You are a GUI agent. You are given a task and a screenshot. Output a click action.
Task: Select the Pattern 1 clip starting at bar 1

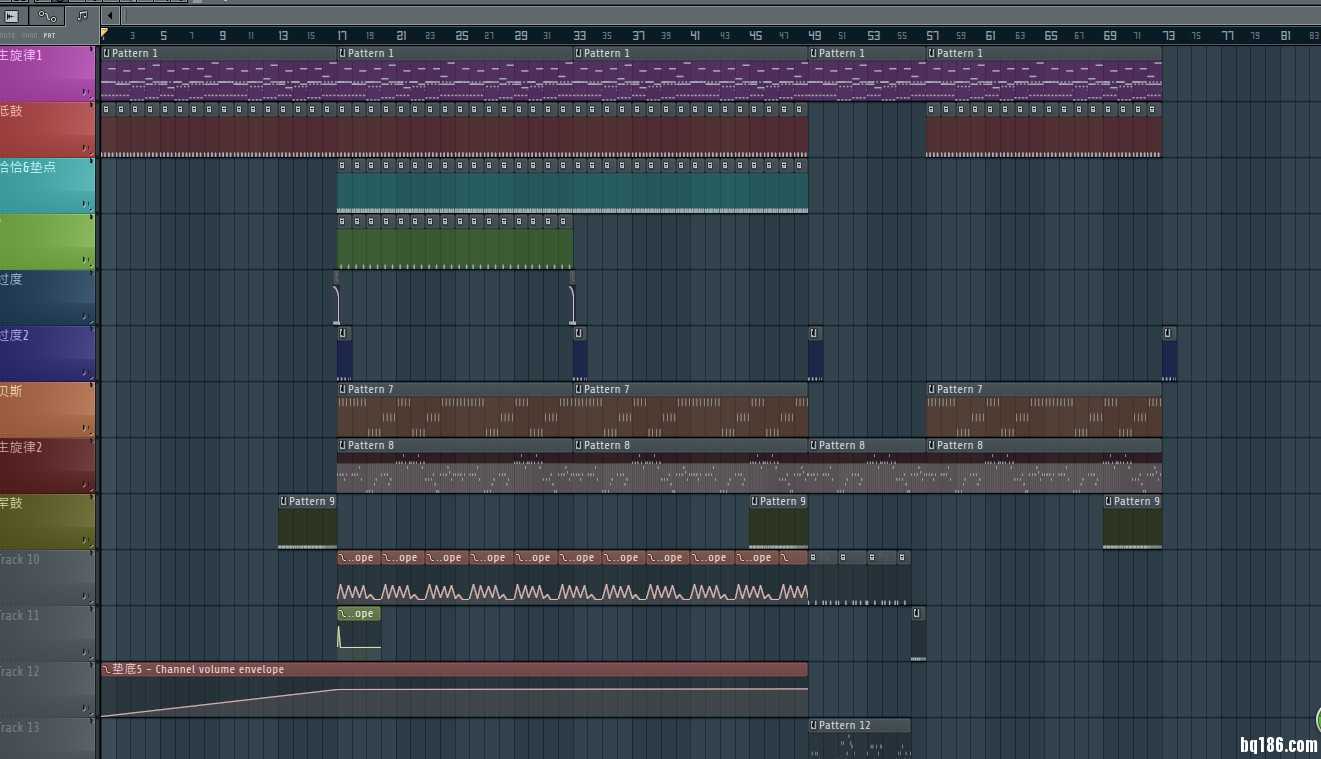click(x=218, y=73)
